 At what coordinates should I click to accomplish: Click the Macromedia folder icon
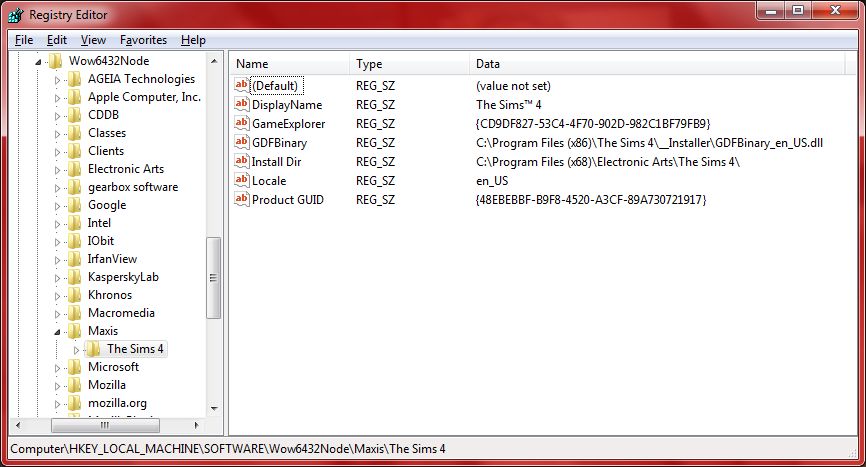pos(75,313)
